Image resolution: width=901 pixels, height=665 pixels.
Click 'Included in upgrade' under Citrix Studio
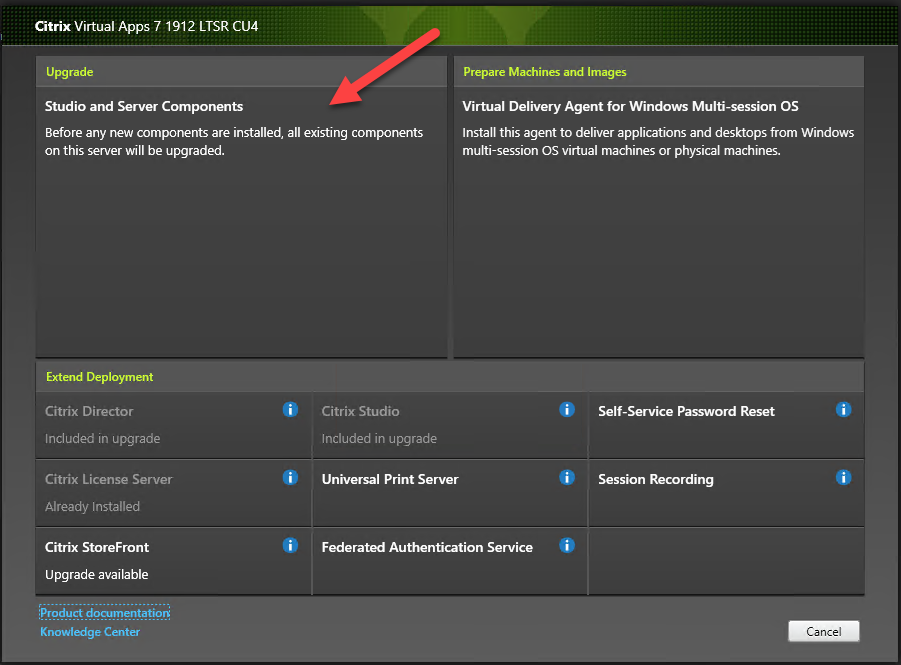point(379,439)
